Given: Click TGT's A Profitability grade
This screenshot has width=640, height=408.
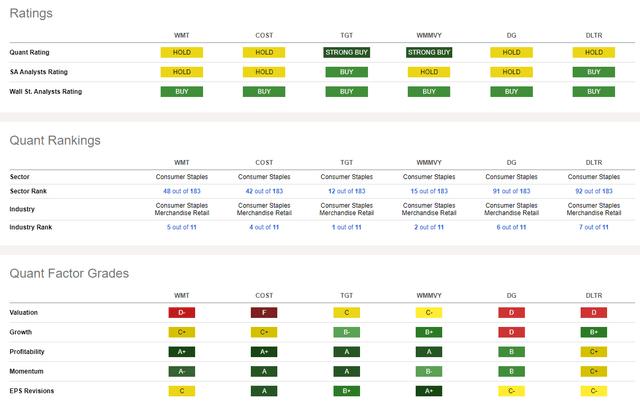Looking at the screenshot, I should pyautogui.click(x=347, y=352).
